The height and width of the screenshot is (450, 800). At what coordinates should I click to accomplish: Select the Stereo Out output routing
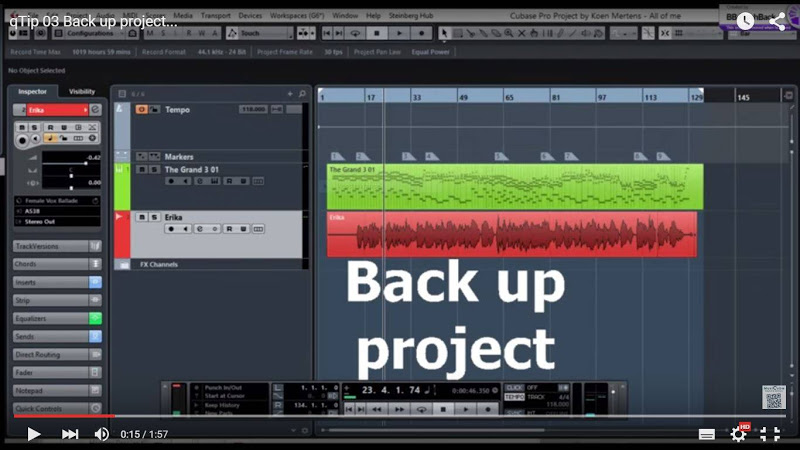tap(57, 221)
